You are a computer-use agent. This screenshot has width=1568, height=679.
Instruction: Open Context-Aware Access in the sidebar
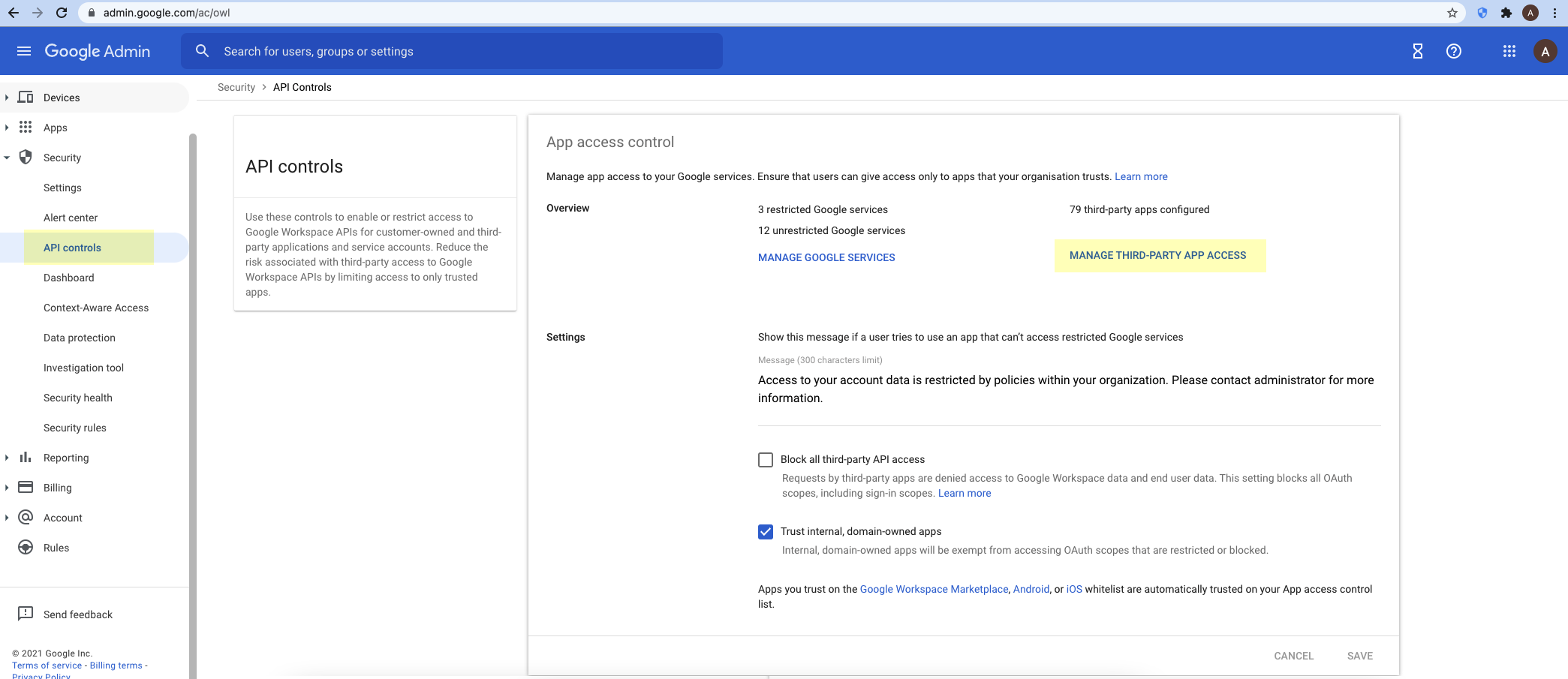coord(96,308)
